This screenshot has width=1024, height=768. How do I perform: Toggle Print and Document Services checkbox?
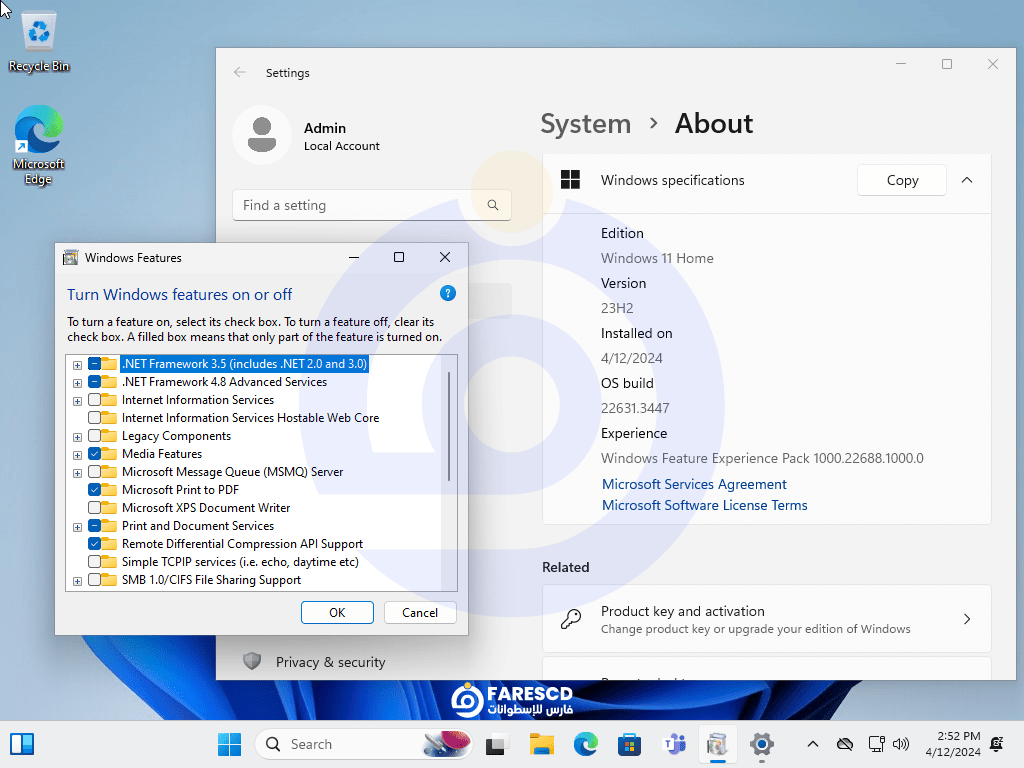[x=95, y=526]
